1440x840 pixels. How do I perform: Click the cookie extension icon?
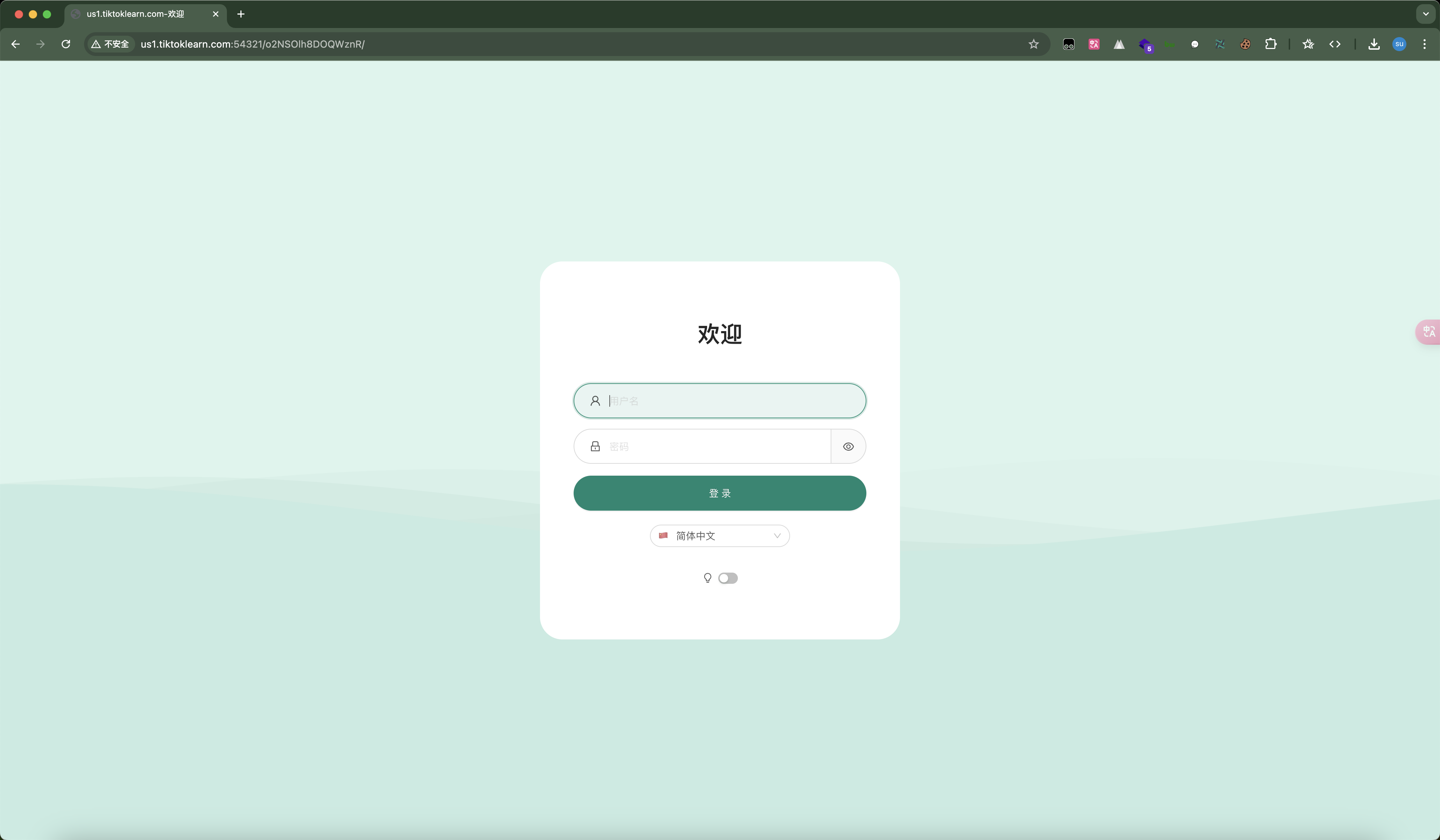click(x=1245, y=44)
